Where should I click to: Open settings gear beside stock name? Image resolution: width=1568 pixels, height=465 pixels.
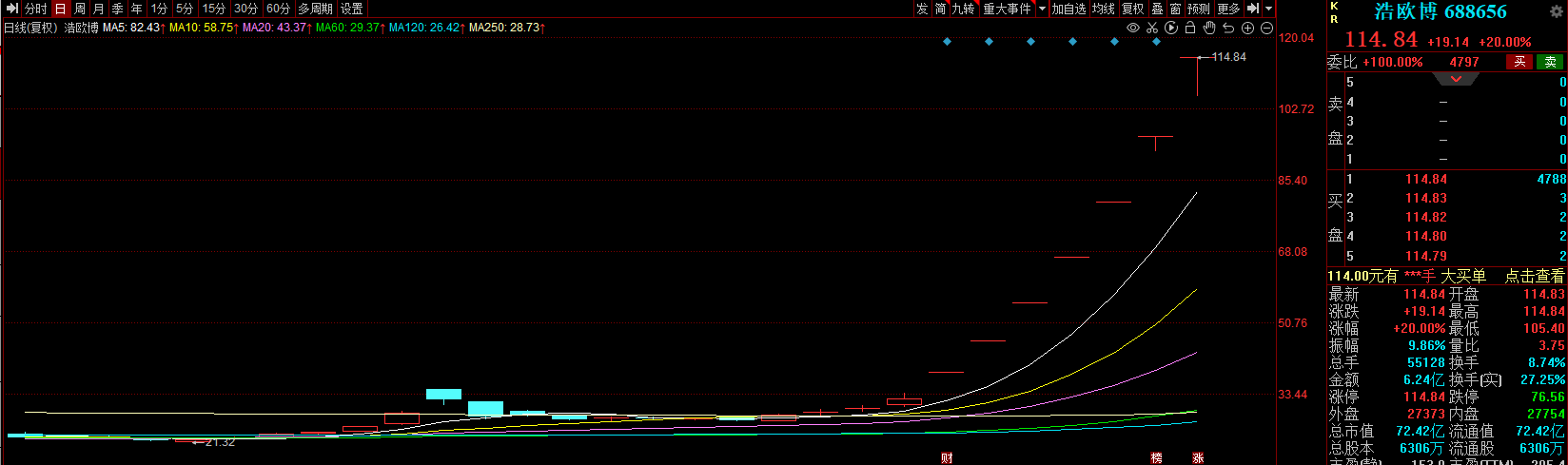(x=1557, y=12)
